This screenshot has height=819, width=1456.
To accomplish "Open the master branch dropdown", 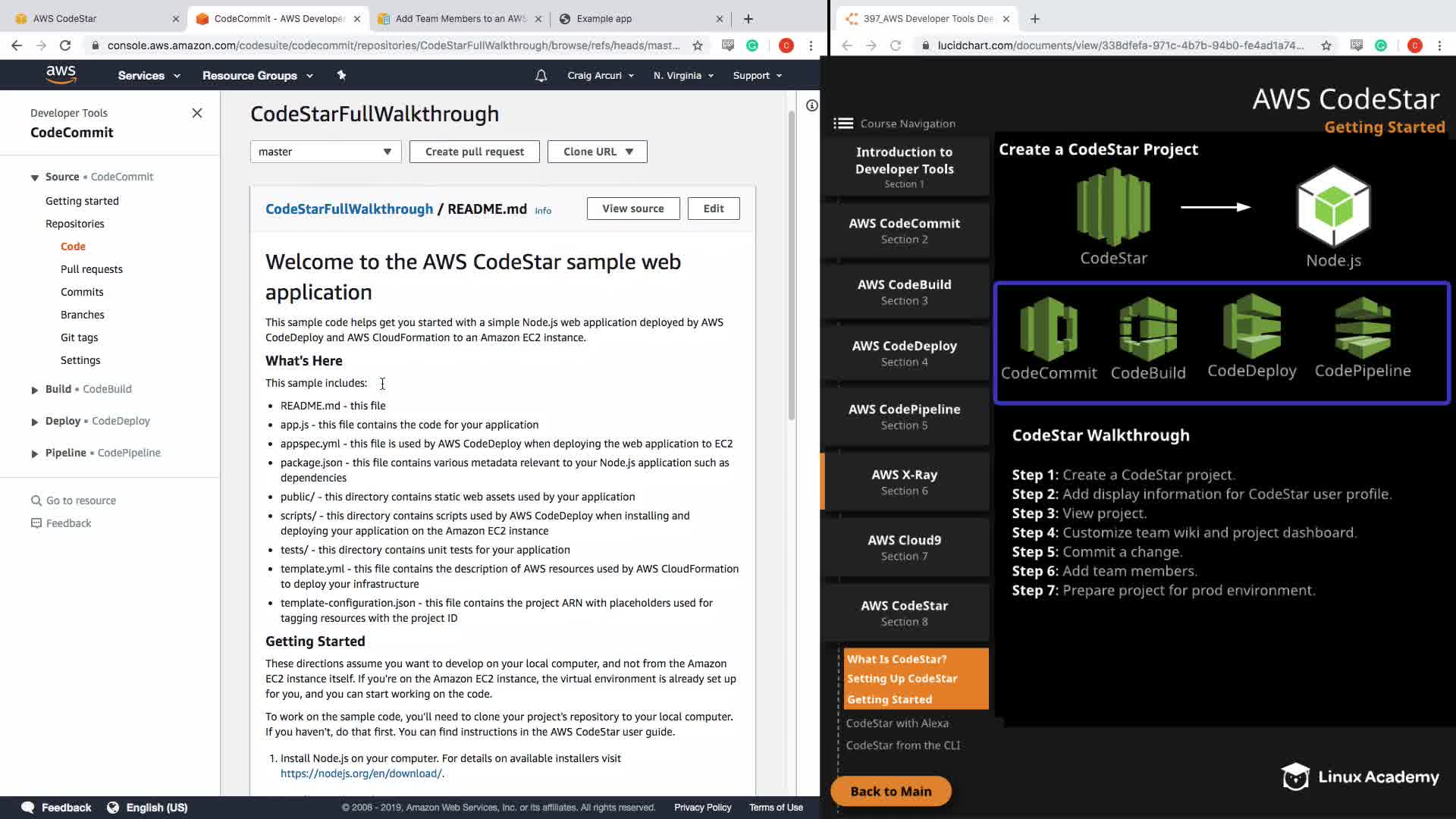I will point(325,152).
